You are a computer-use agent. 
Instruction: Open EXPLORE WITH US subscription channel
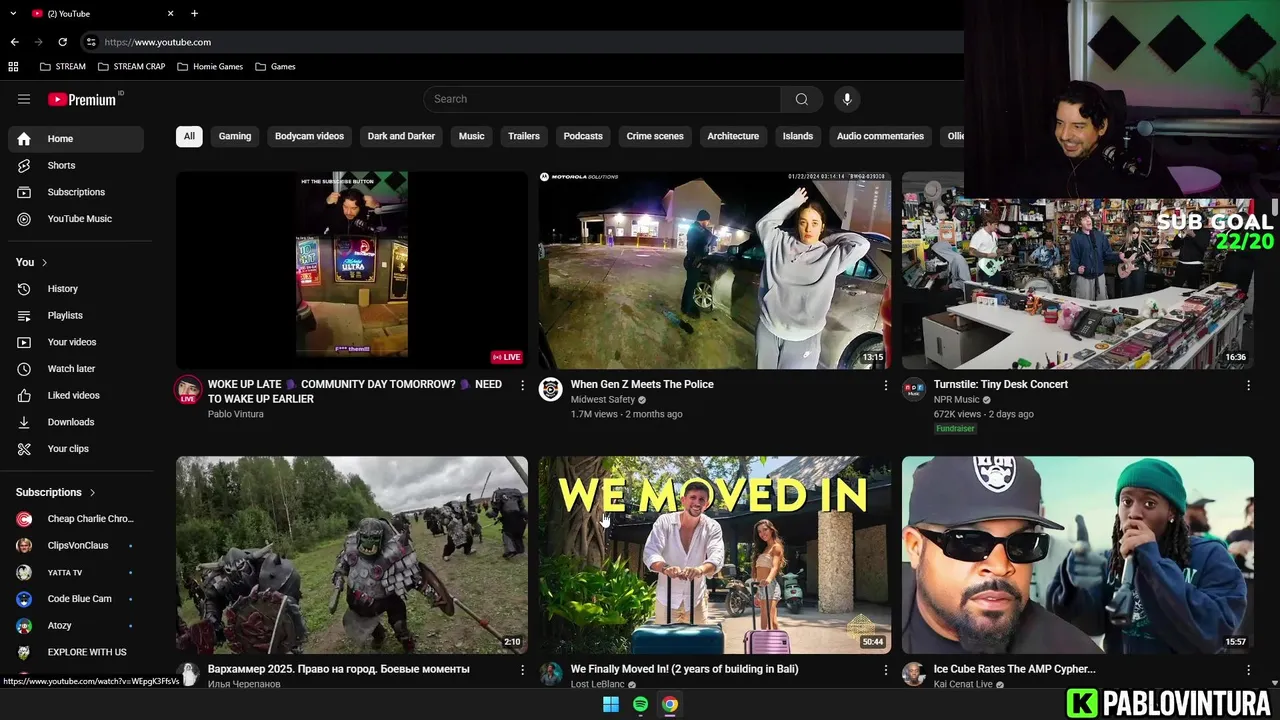76,652
